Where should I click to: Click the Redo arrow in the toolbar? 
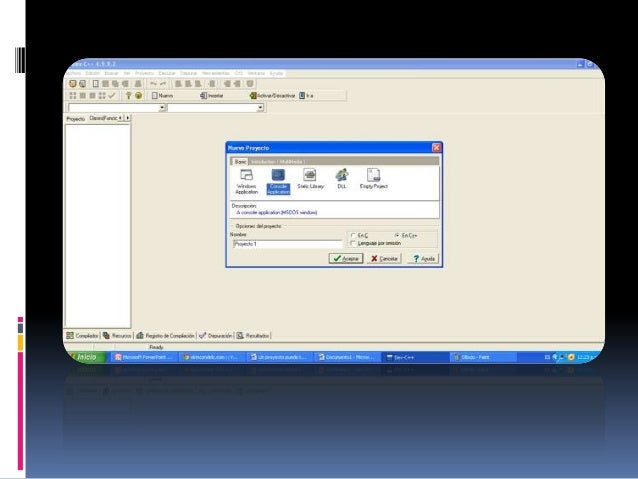[x=163, y=84]
